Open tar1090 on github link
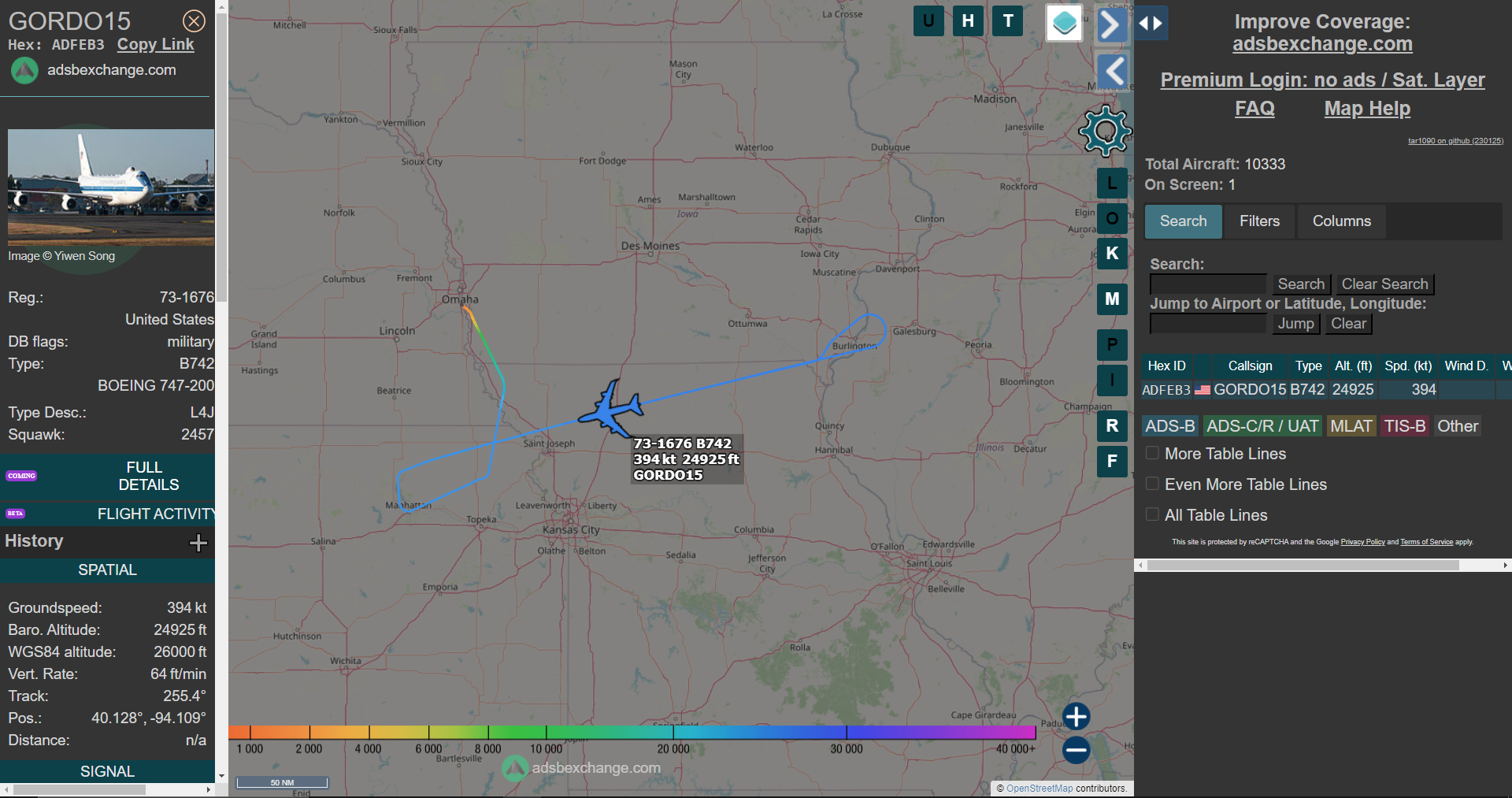The height and width of the screenshot is (798, 1512). [1455, 141]
